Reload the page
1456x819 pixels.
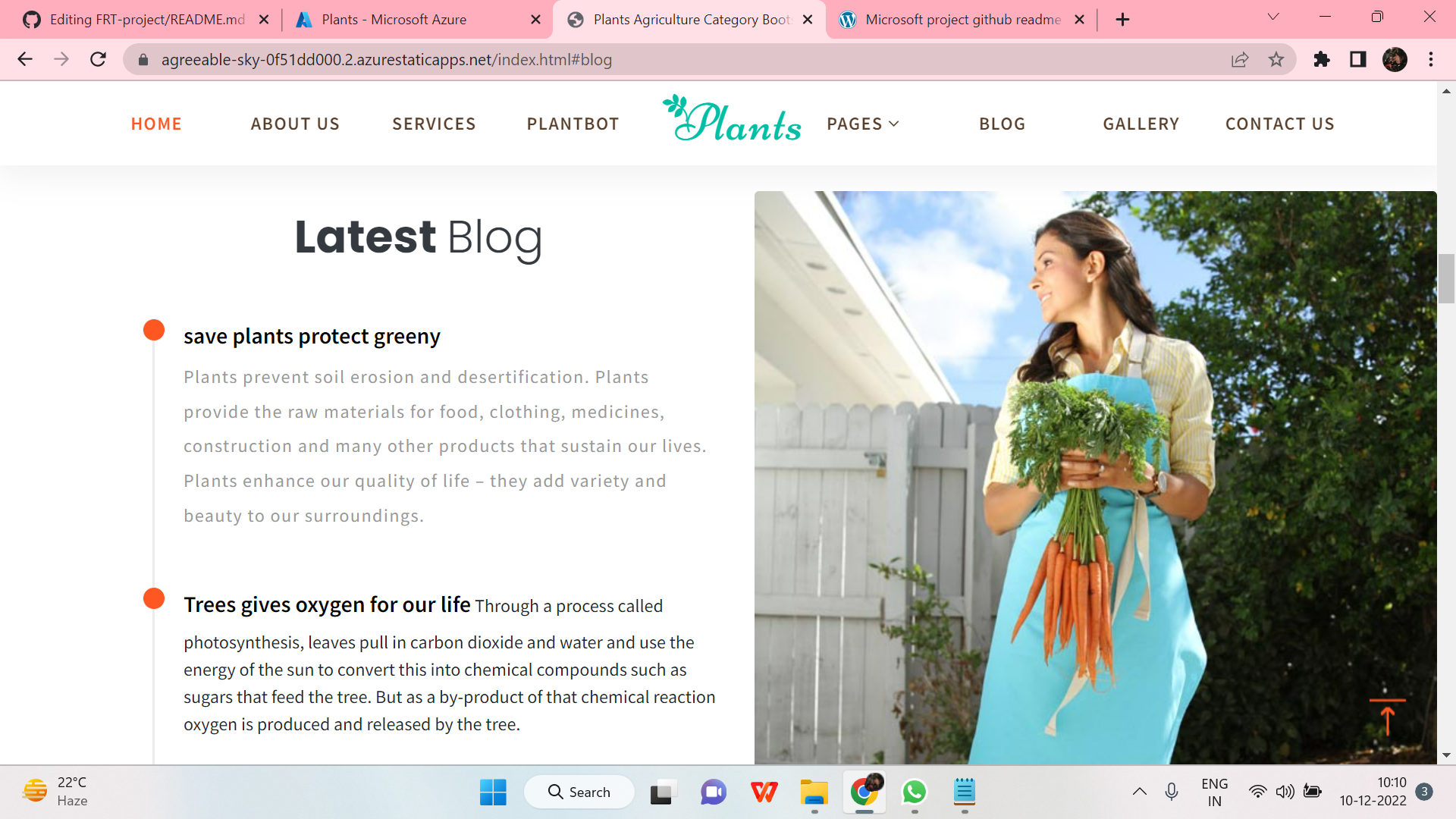click(x=98, y=59)
